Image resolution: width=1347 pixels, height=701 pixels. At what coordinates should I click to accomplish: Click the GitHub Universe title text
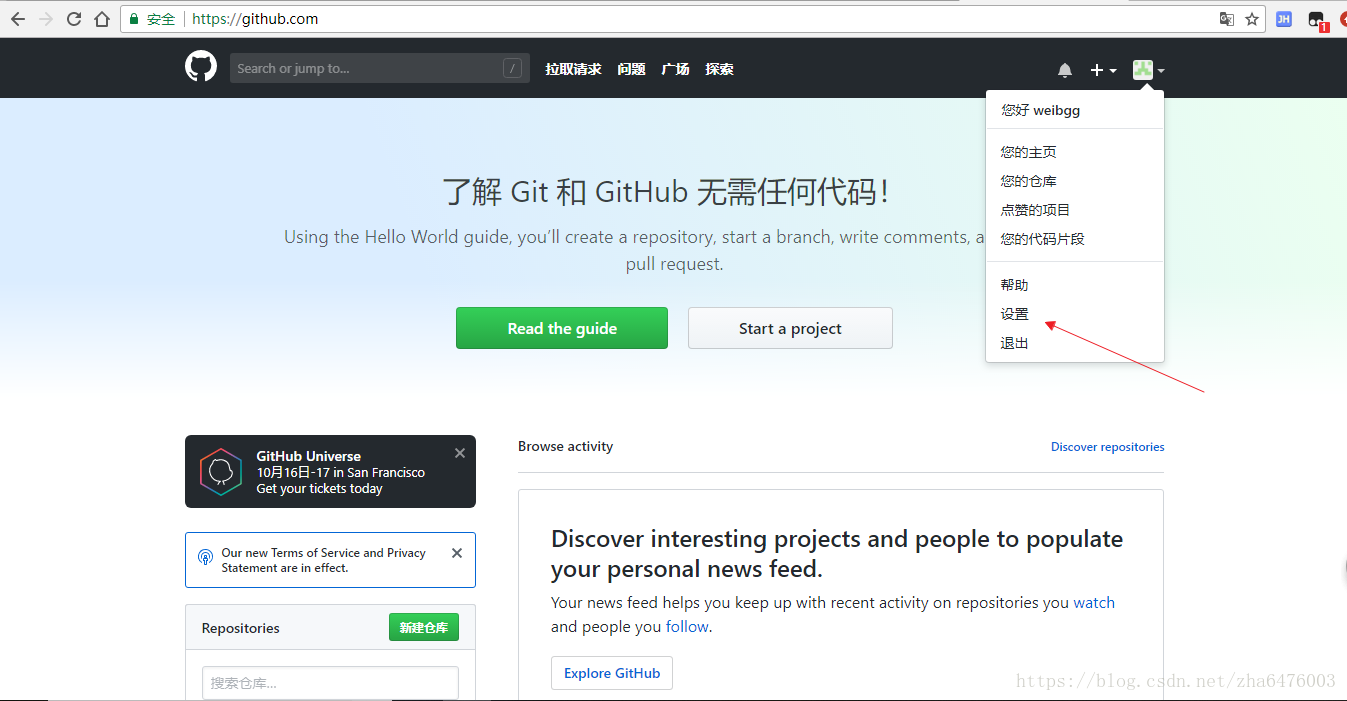pos(309,456)
